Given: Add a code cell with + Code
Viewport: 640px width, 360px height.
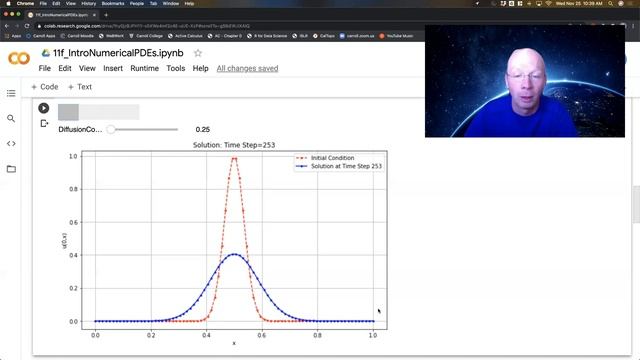Looking at the screenshot, I should point(45,87).
